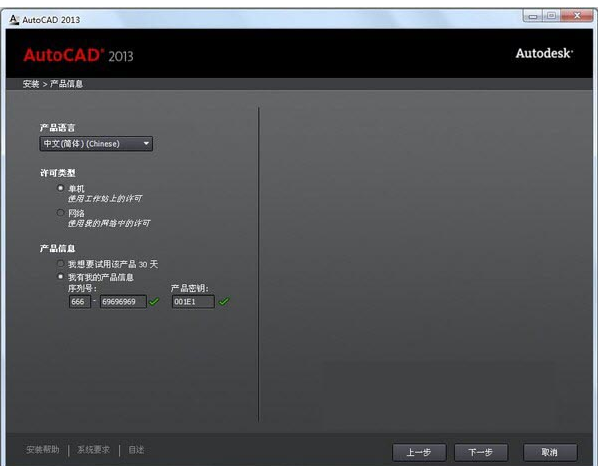Click the 上一步 back button
This screenshot has height=466, width=598.
(x=419, y=453)
